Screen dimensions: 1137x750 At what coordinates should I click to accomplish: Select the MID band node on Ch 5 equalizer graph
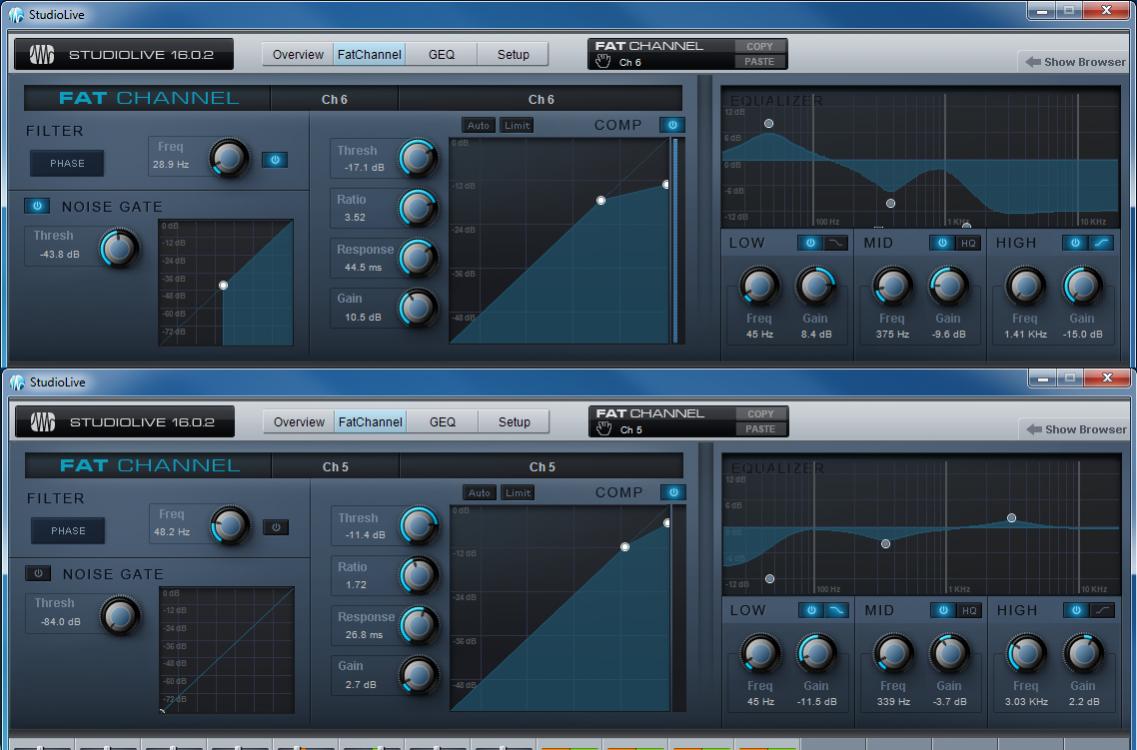(885, 543)
